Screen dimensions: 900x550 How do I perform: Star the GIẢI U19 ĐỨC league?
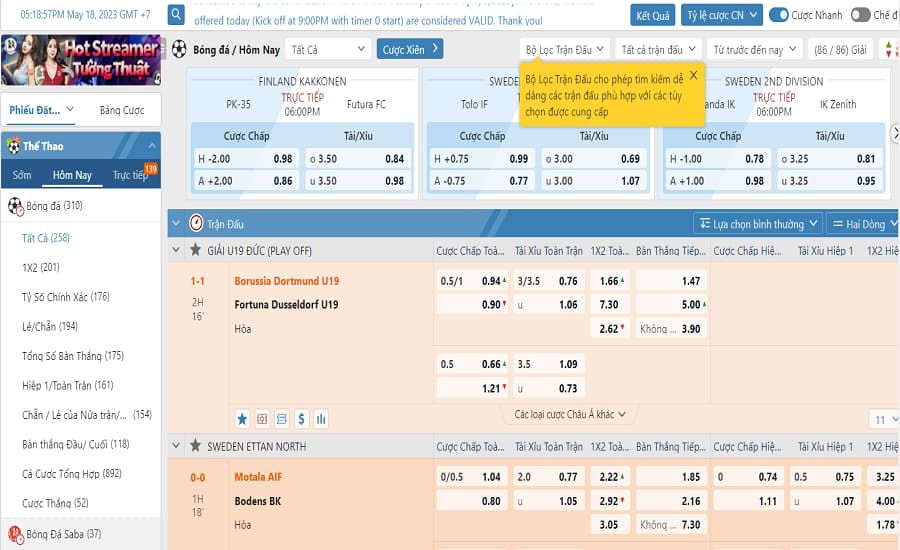(196, 251)
